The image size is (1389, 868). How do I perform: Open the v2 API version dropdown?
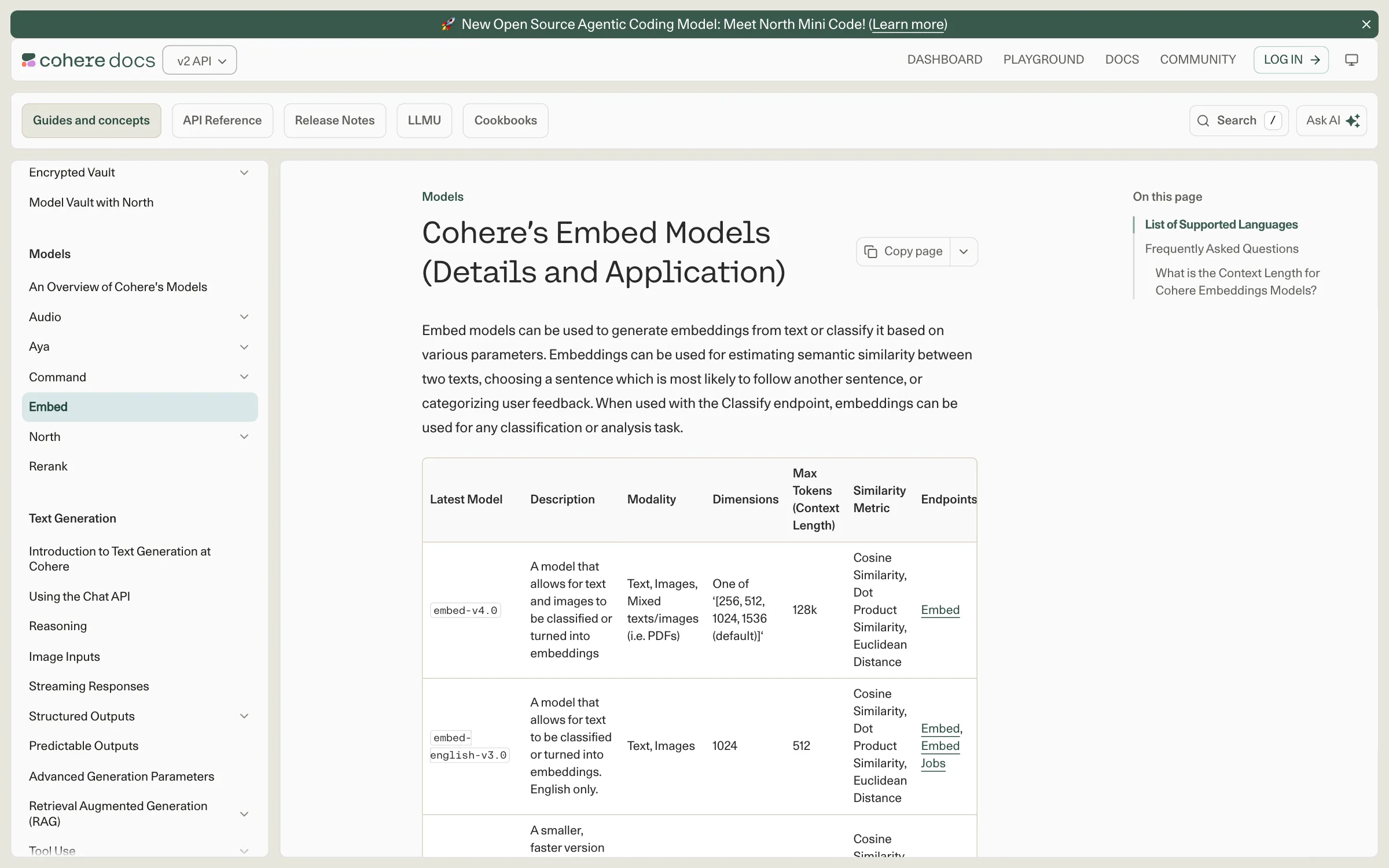(200, 60)
